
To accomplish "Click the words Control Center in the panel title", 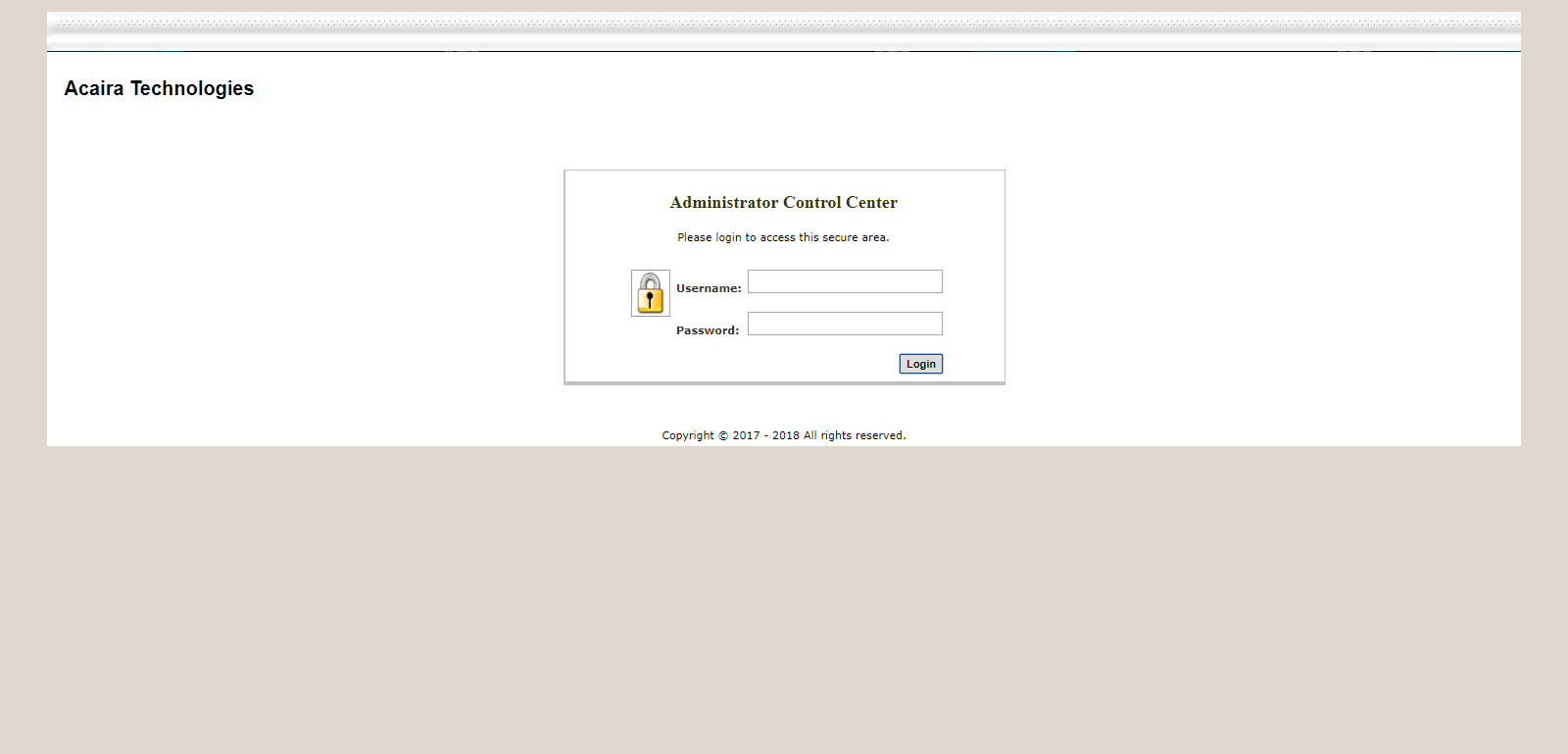I will click(x=840, y=203).
